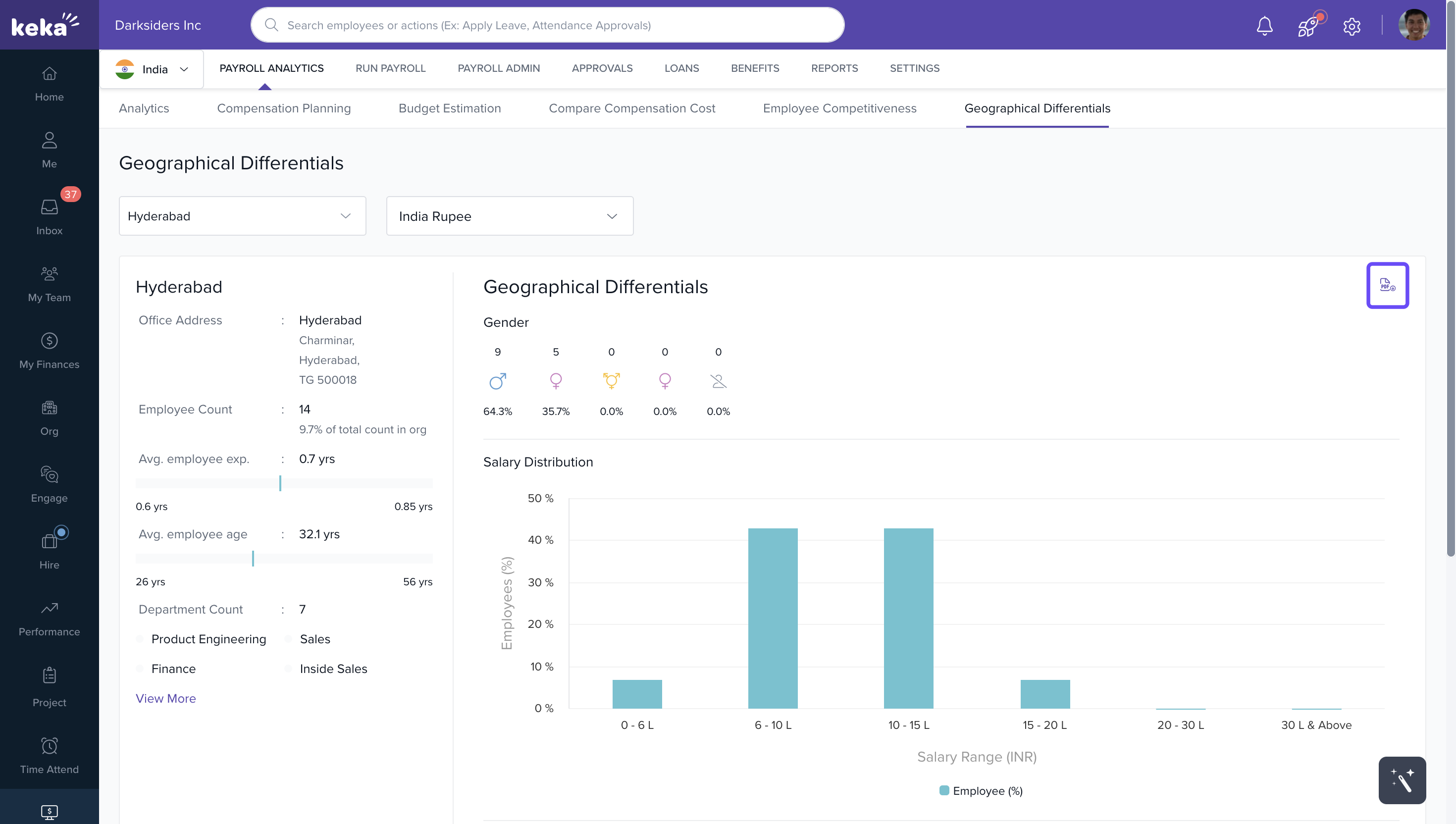Open My Finances section
Image resolution: width=1456 pixels, height=824 pixels.
[49, 350]
